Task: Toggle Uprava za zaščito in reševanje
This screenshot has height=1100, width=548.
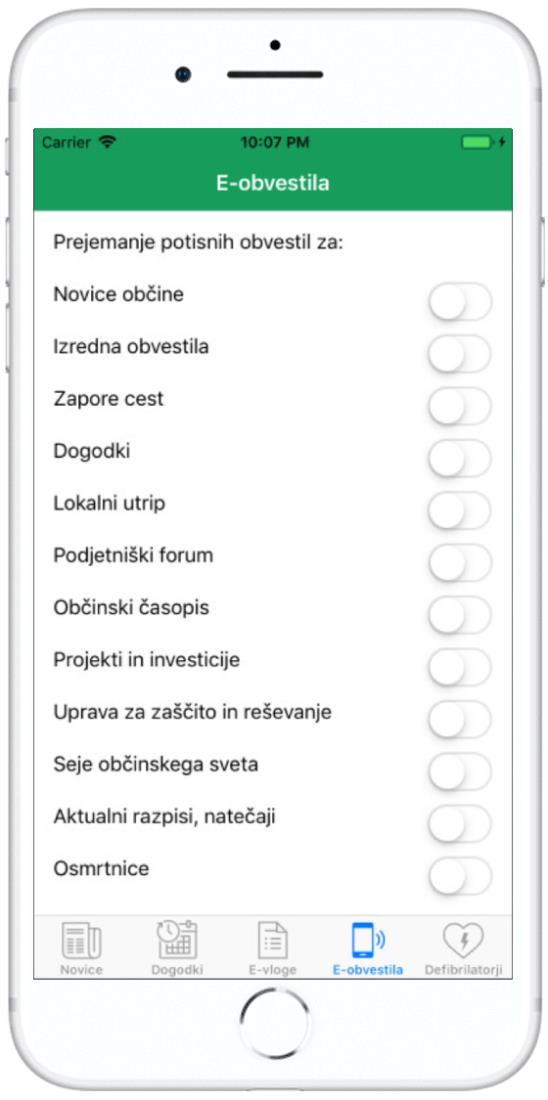Action: click(460, 720)
